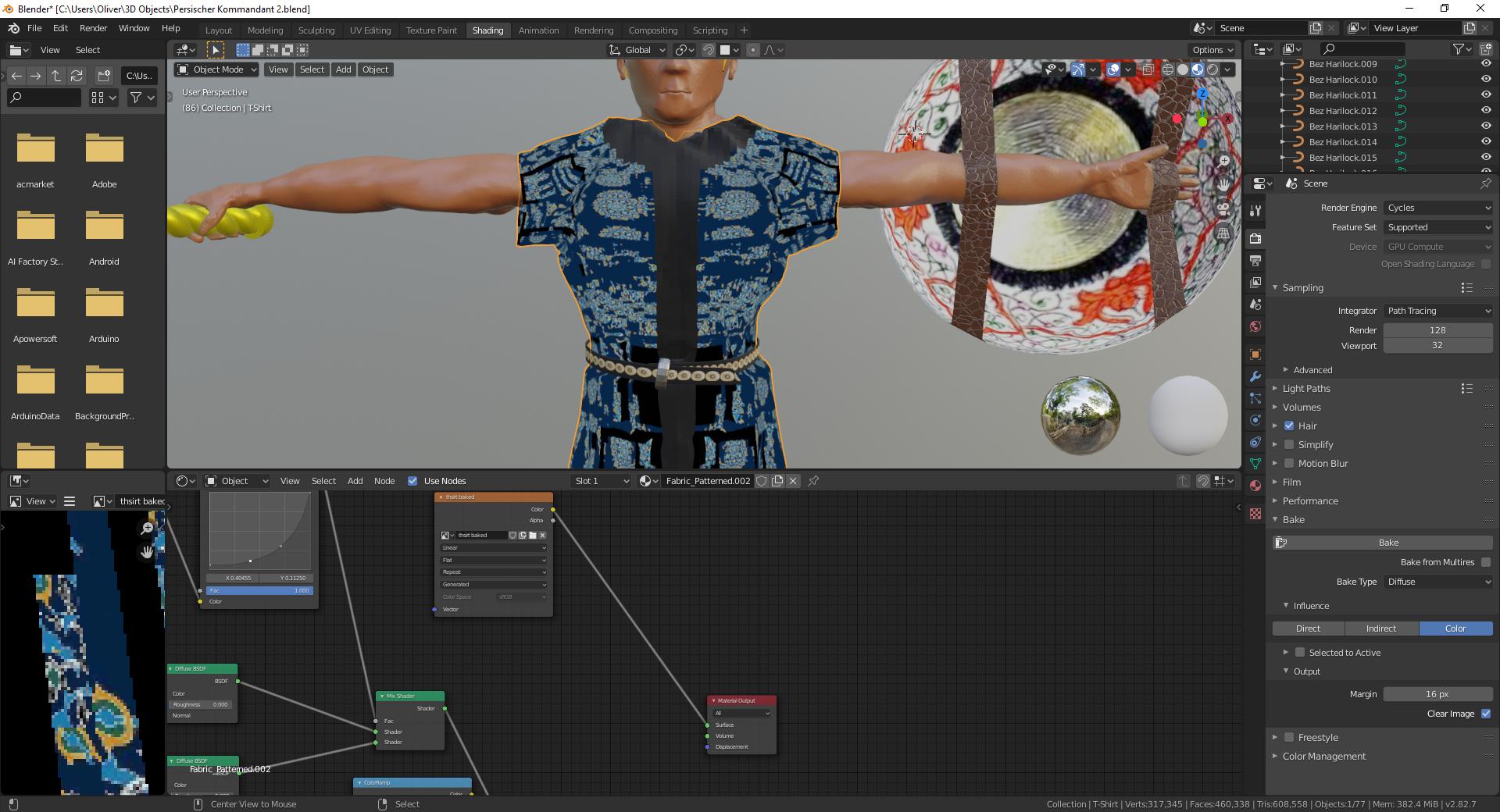Pin the properties editor context
1500x812 pixels.
1485,183
